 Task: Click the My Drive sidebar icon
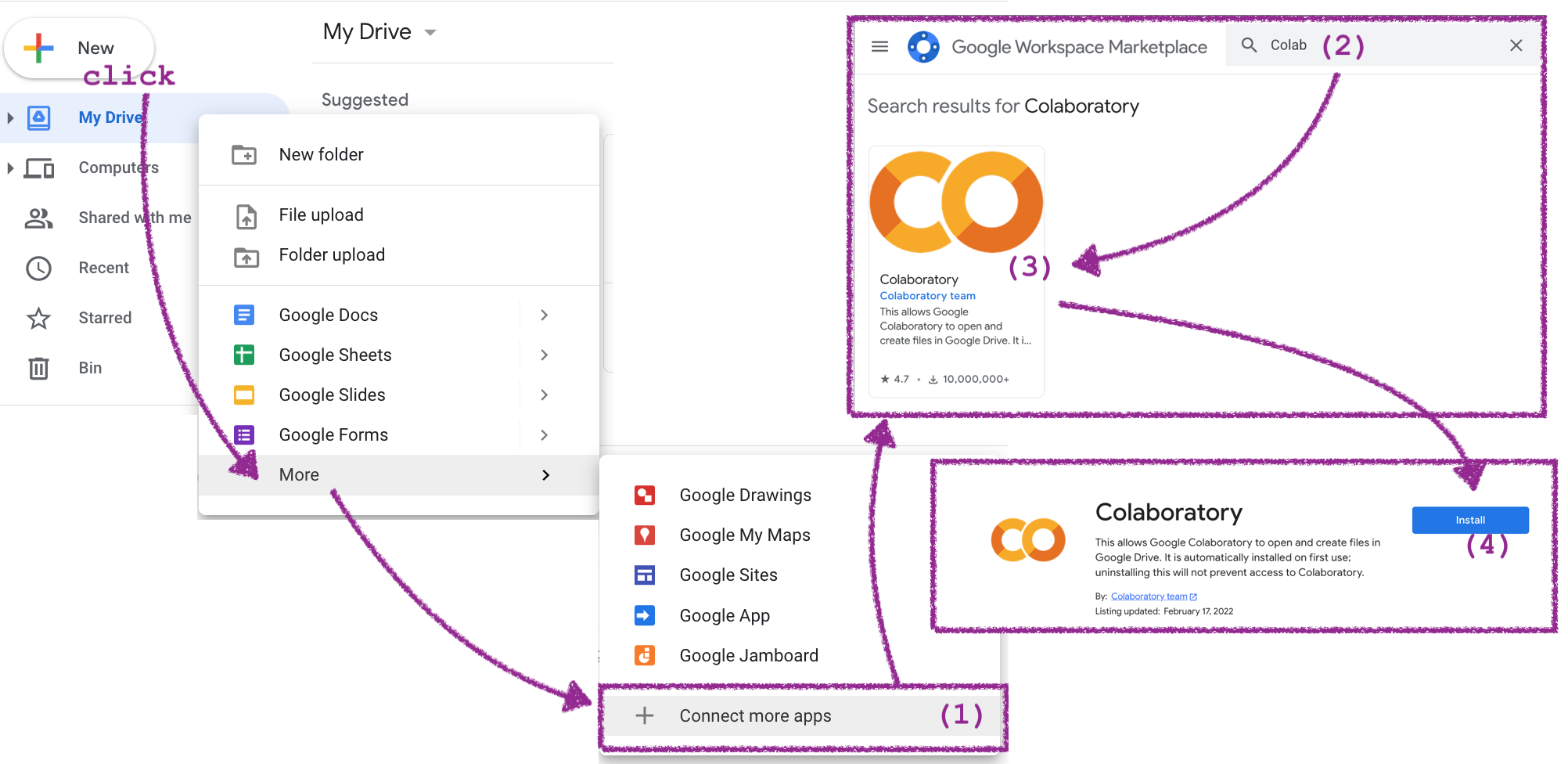[38, 117]
